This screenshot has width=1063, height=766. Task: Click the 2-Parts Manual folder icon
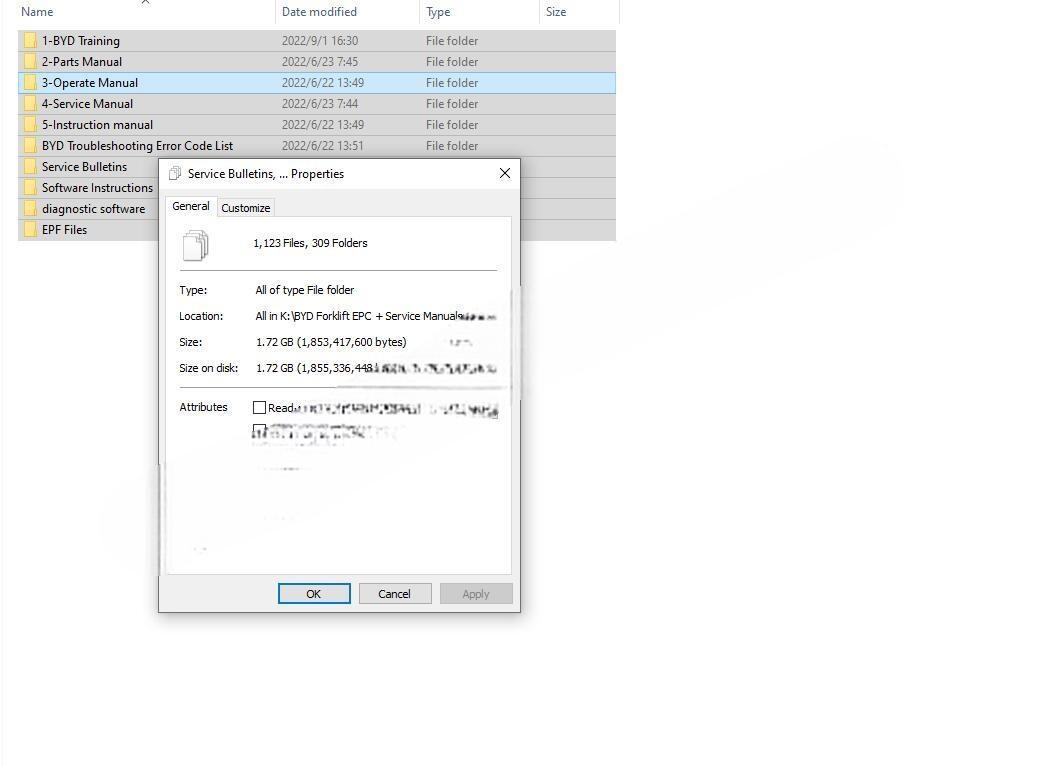click(x=30, y=62)
